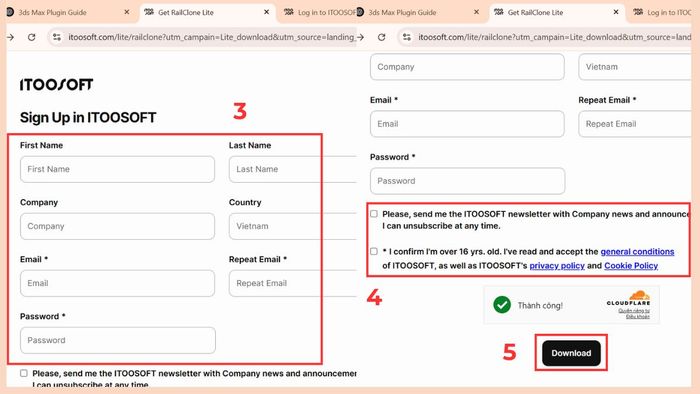Click the left window address bar URL

[x=212, y=37]
